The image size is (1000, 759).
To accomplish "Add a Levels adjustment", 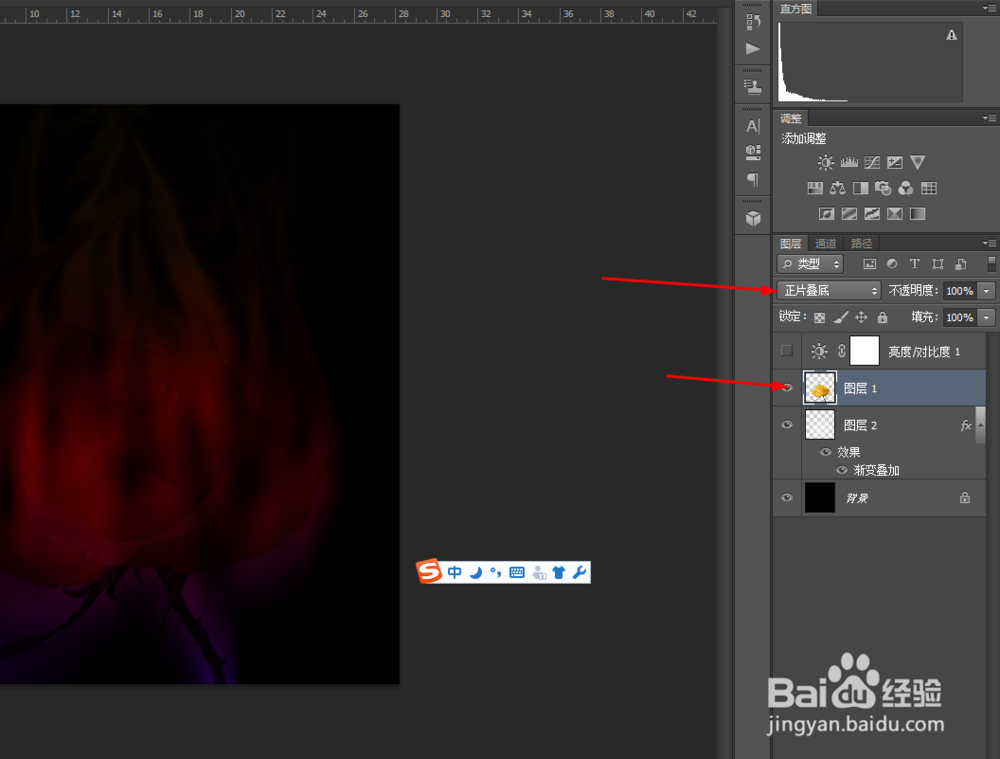I will click(849, 163).
